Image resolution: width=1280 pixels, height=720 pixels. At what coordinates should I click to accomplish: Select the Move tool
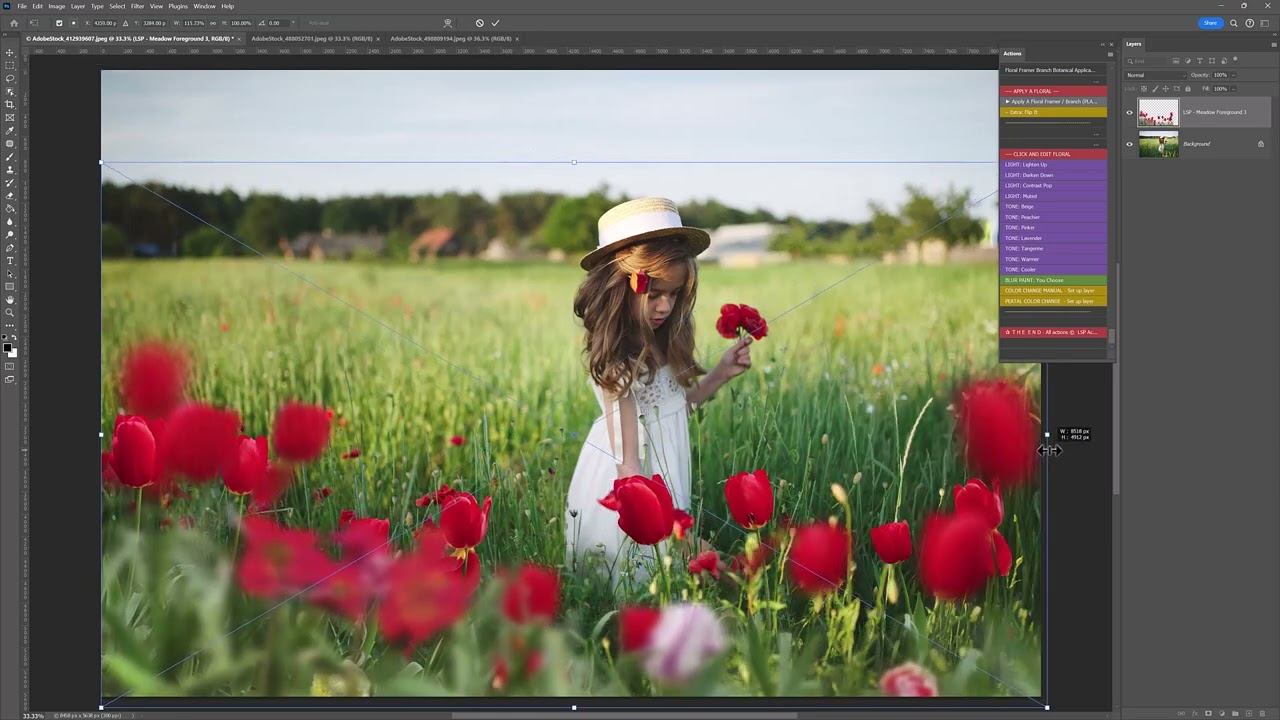pyautogui.click(x=10, y=52)
